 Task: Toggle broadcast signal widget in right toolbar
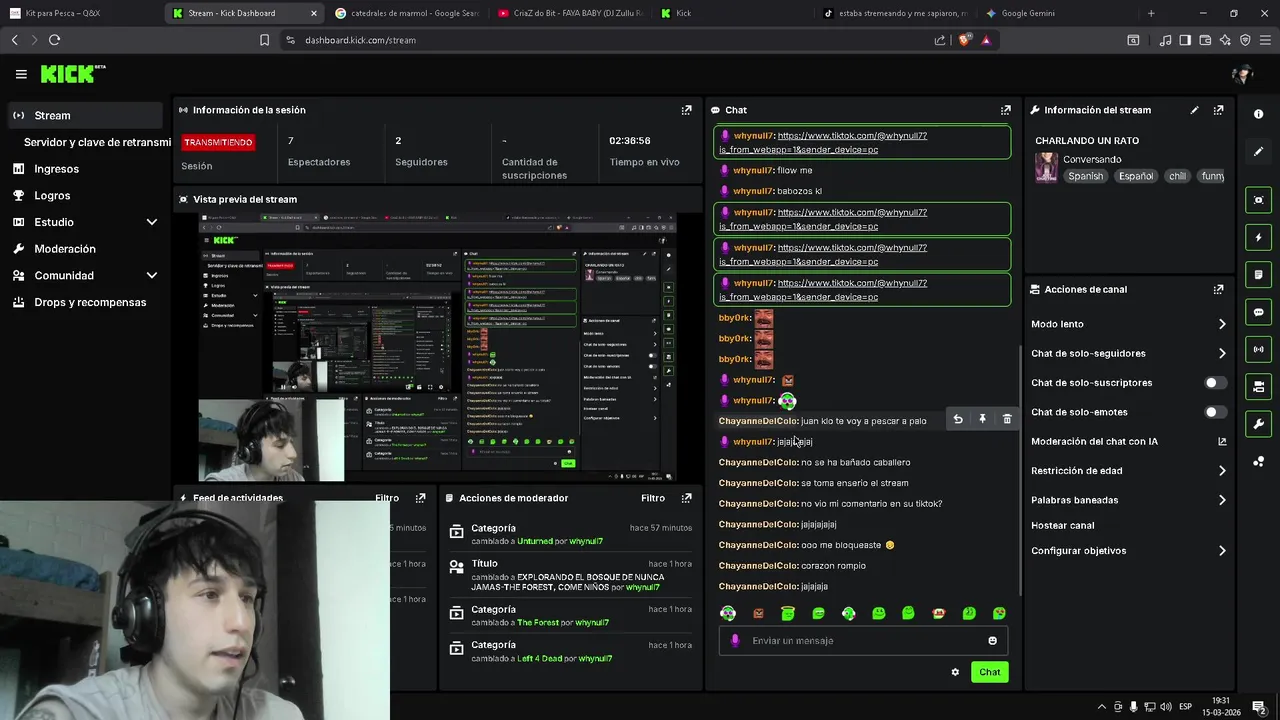tap(1258, 349)
